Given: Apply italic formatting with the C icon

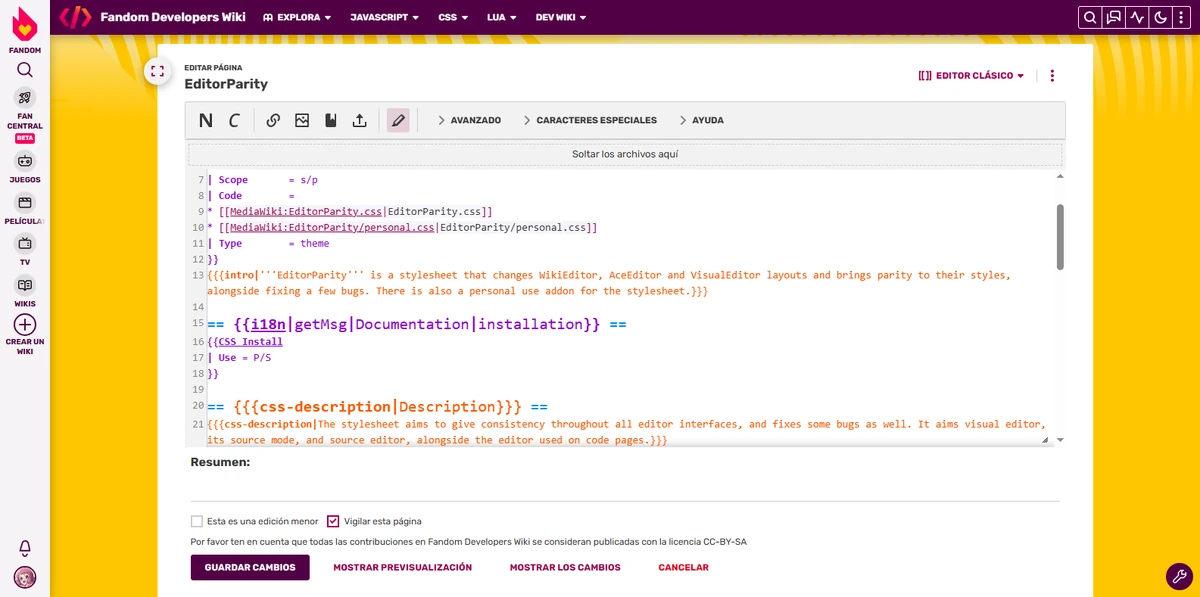Looking at the screenshot, I should (234, 120).
